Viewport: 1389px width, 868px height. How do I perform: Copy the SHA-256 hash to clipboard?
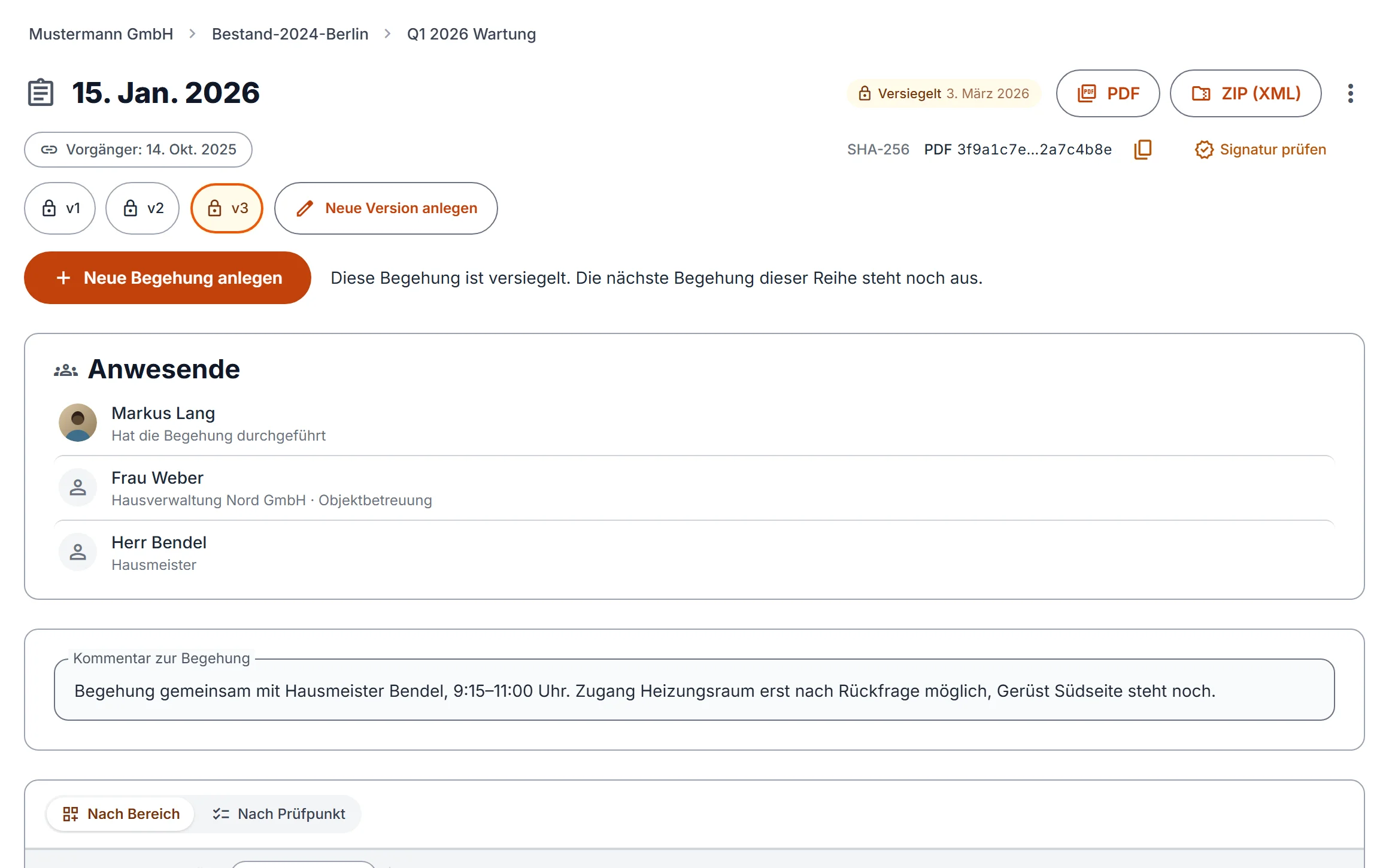(1143, 150)
